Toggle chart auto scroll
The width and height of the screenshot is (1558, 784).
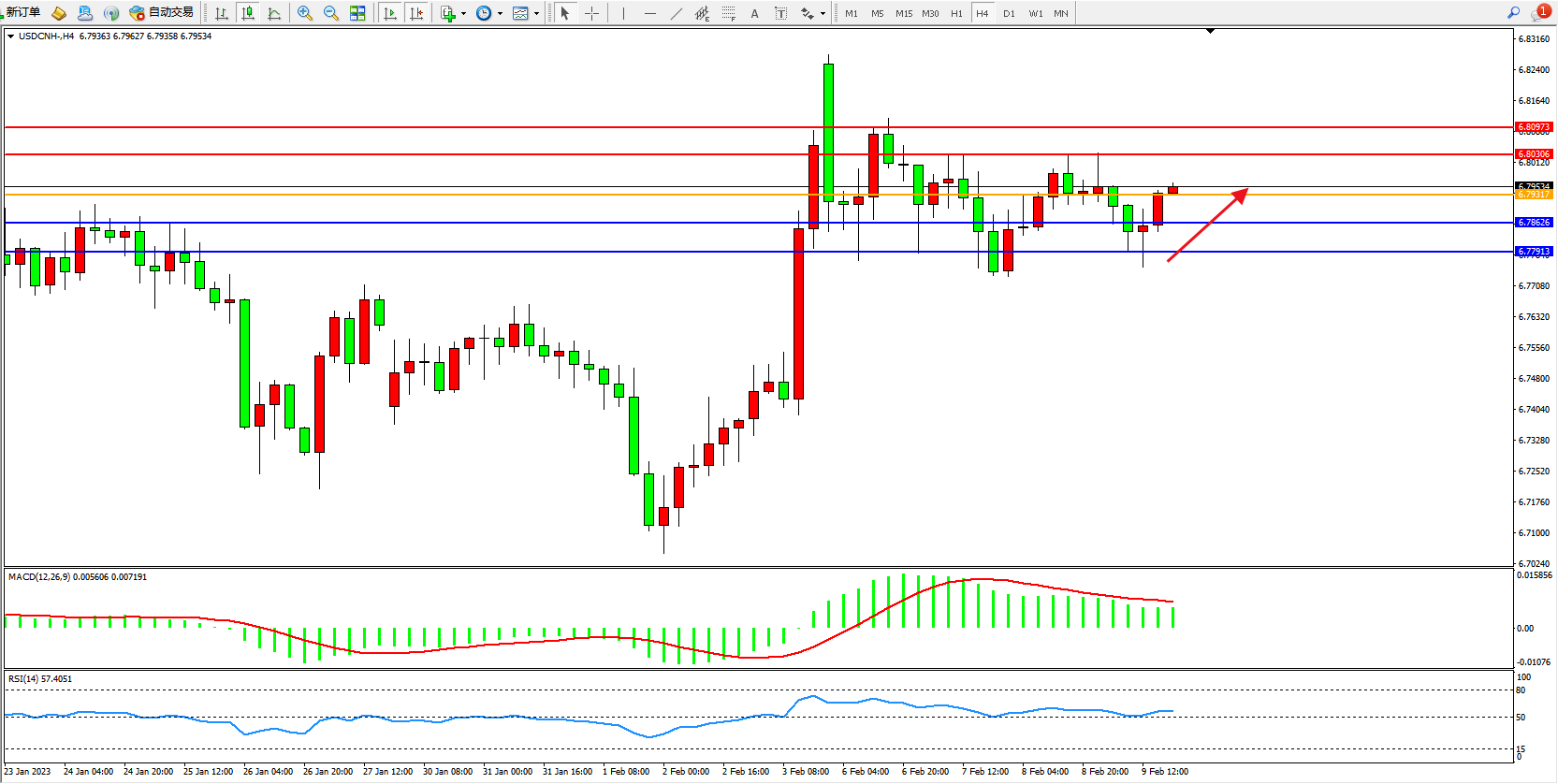[390, 13]
